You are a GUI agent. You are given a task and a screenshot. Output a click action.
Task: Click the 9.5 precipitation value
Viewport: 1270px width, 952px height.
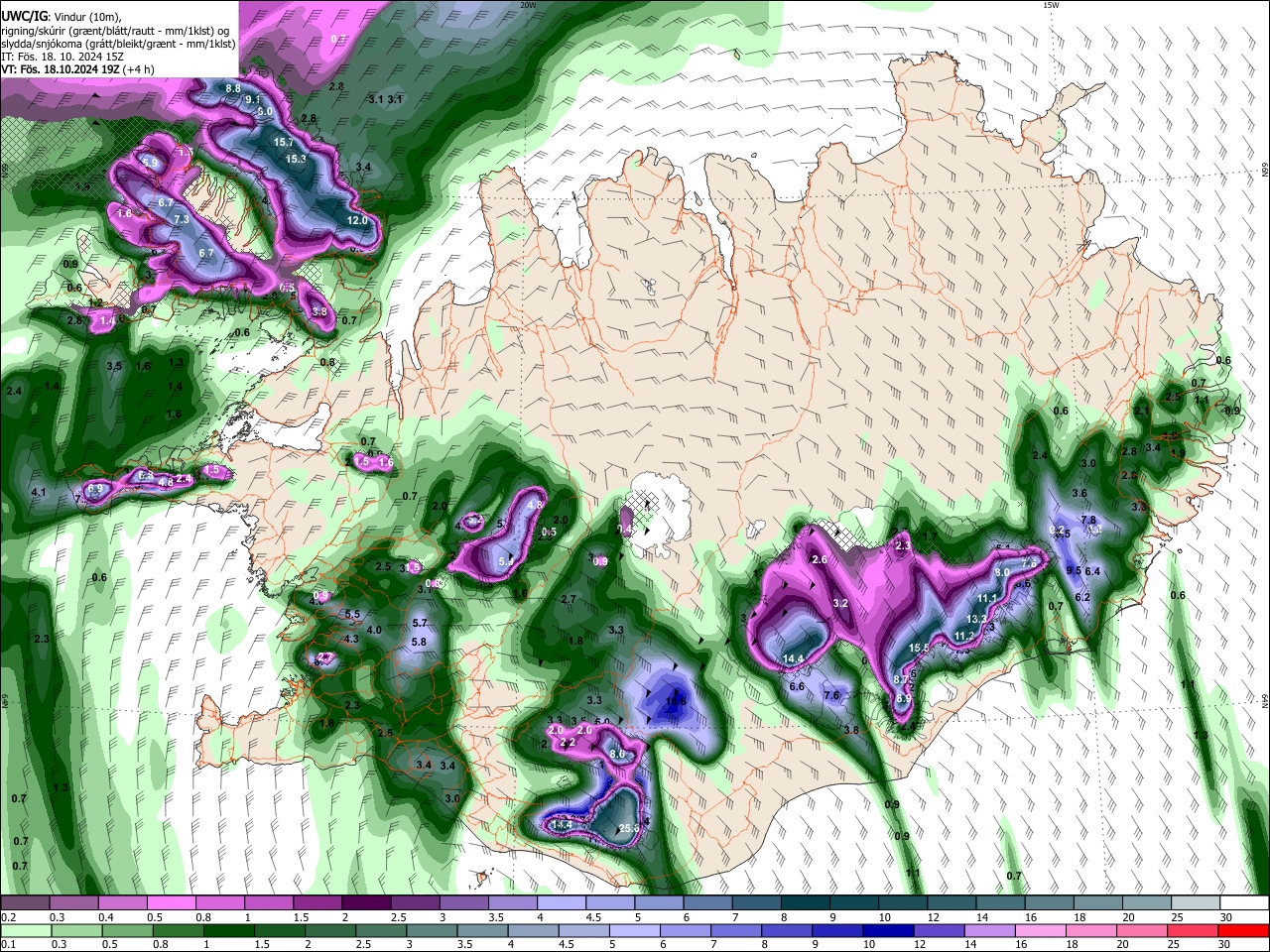pos(1074,570)
